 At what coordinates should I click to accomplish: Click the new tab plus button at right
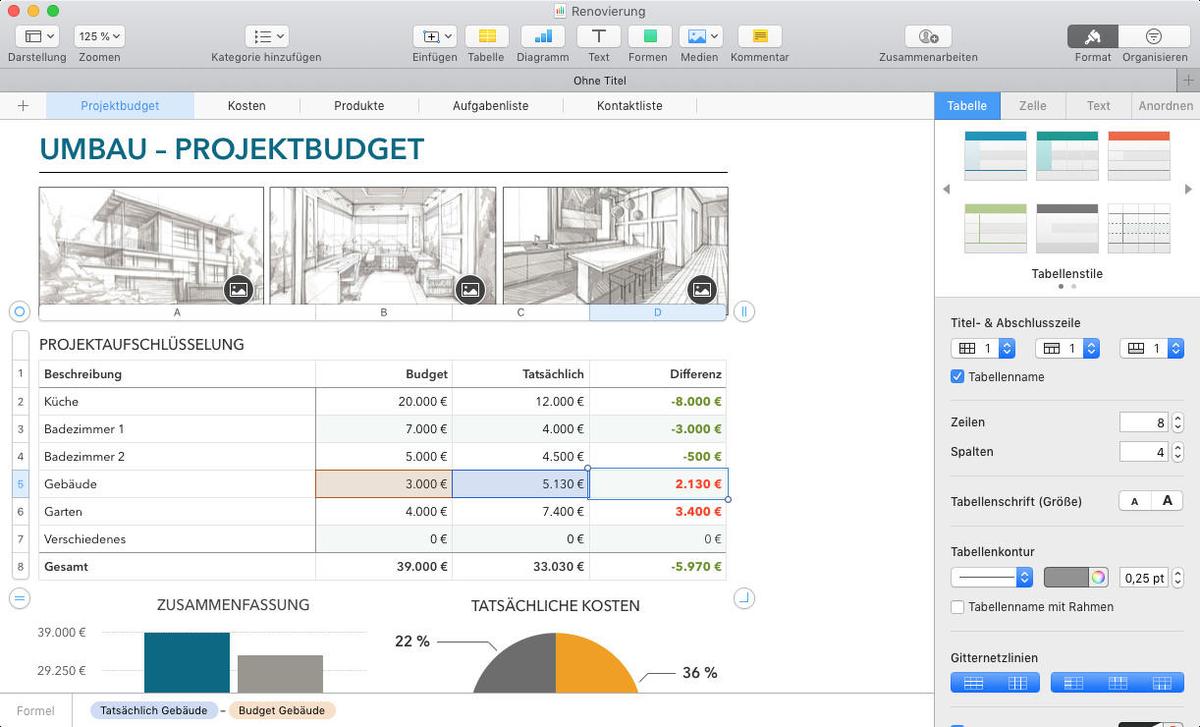point(1188,80)
